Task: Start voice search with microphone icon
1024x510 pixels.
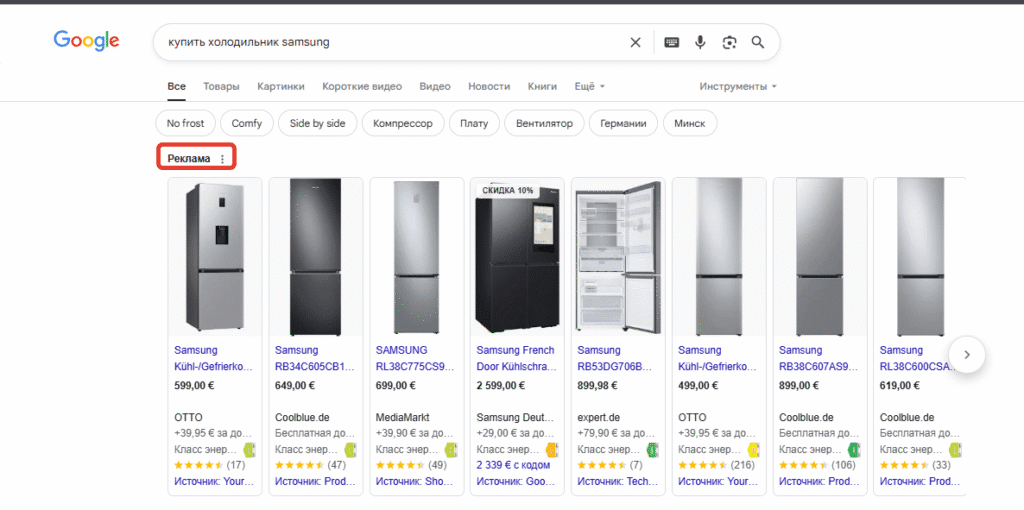Action: tap(700, 42)
